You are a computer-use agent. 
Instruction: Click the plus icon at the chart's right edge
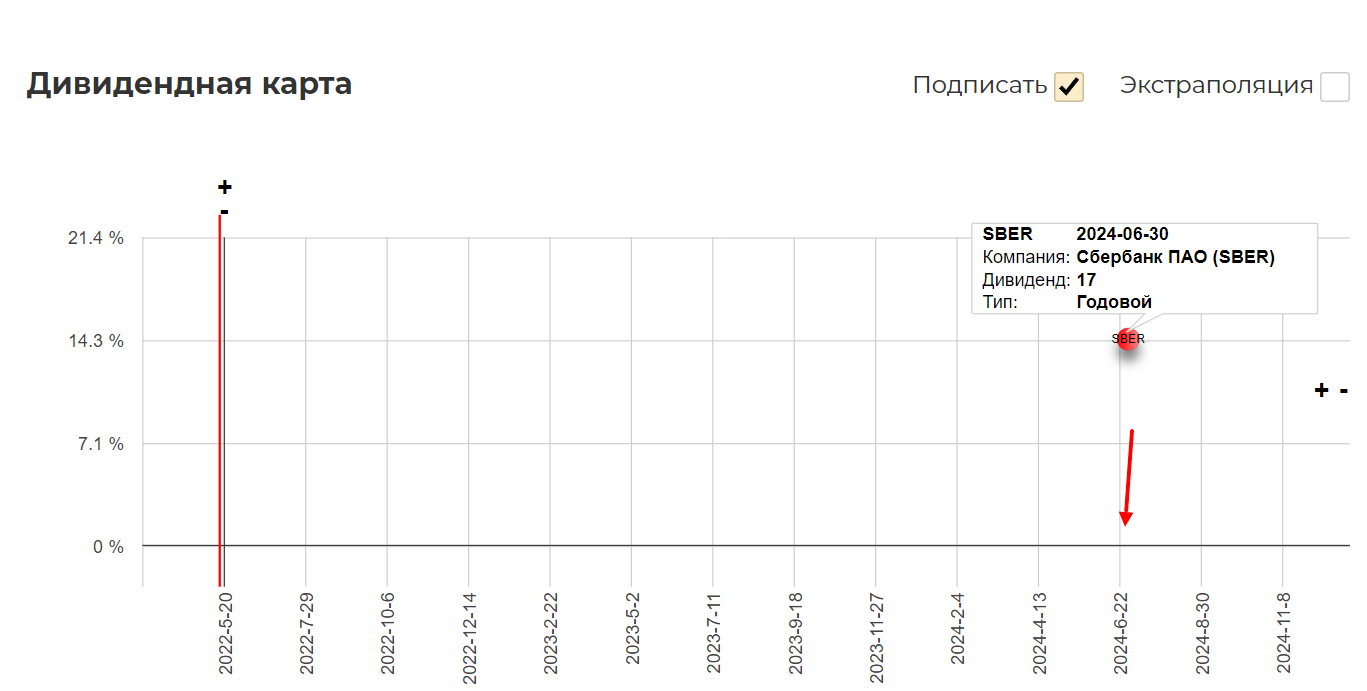[x=1321, y=390]
